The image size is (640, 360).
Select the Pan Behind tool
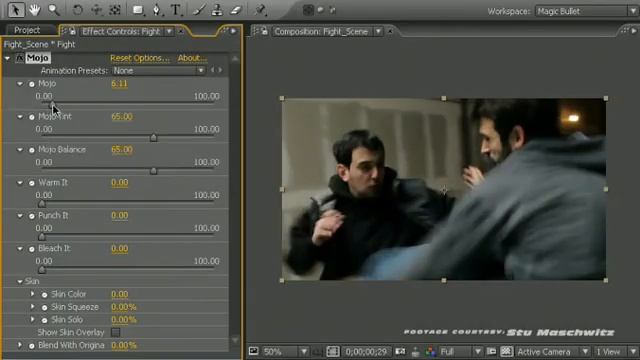(x=115, y=10)
